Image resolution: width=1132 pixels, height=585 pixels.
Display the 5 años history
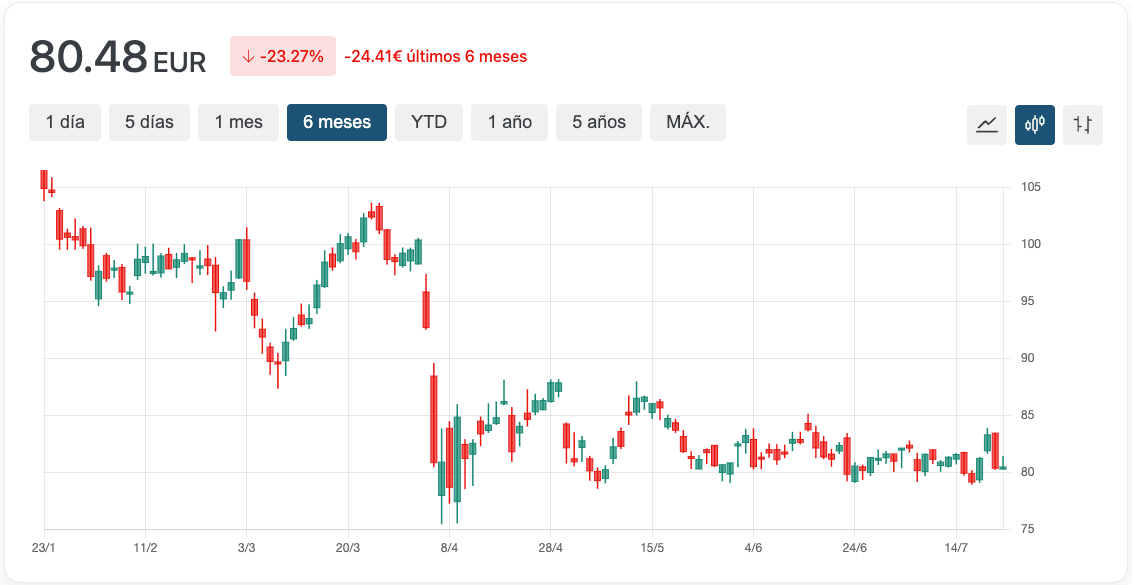click(x=599, y=122)
